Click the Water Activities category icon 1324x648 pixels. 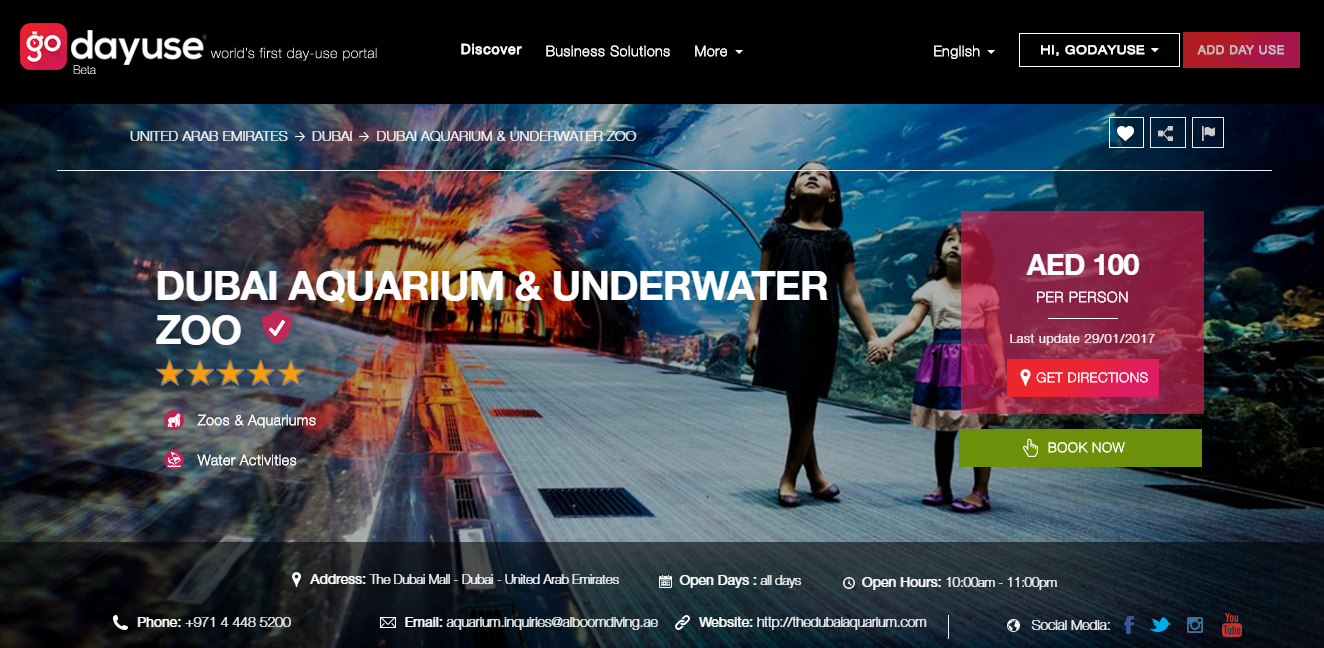(174, 460)
